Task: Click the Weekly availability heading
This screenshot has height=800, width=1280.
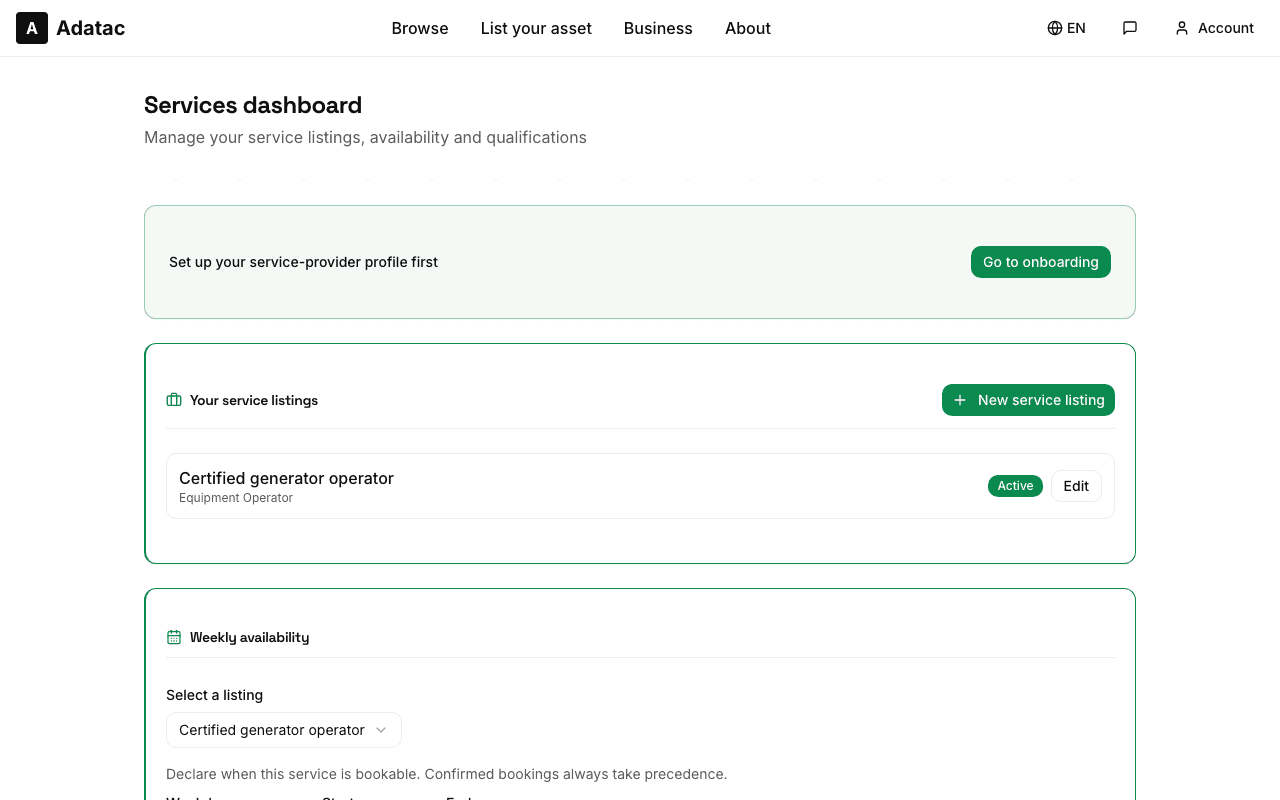Action: (x=249, y=637)
